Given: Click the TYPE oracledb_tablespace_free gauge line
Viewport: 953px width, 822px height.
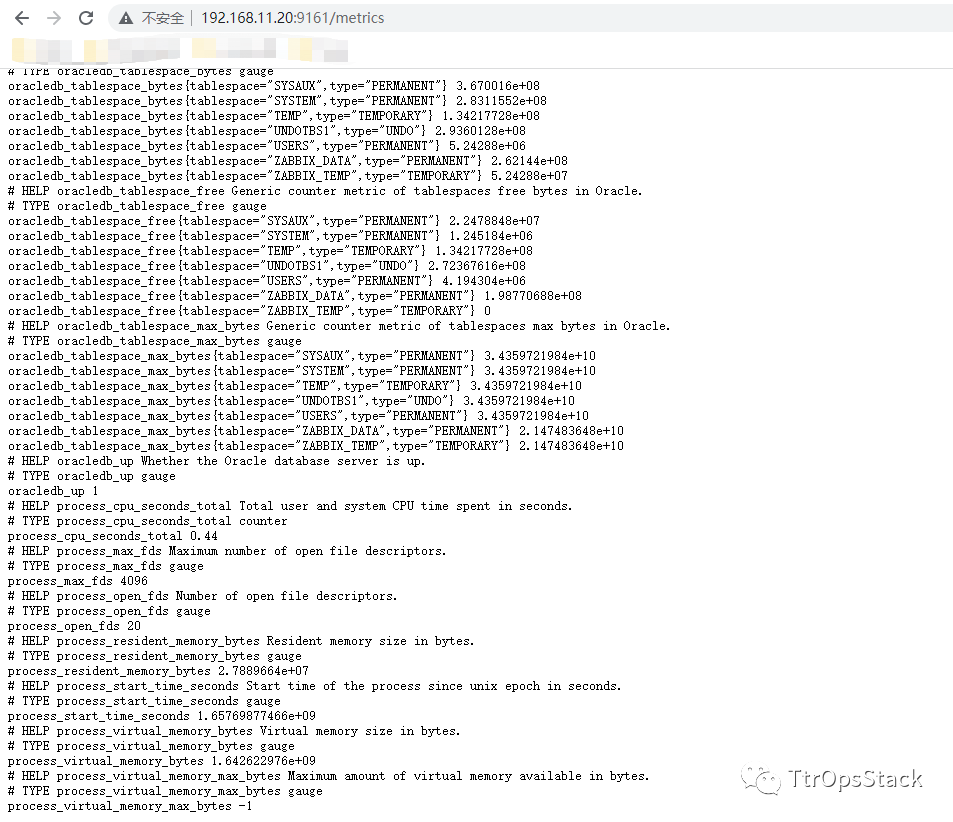Looking at the screenshot, I should (x=137, y=206).
